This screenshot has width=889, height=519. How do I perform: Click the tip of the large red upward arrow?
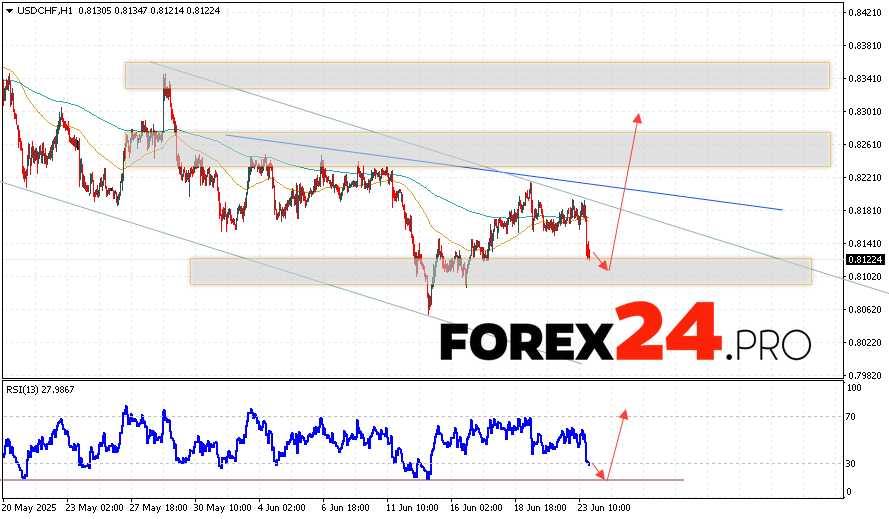[637, 115]
